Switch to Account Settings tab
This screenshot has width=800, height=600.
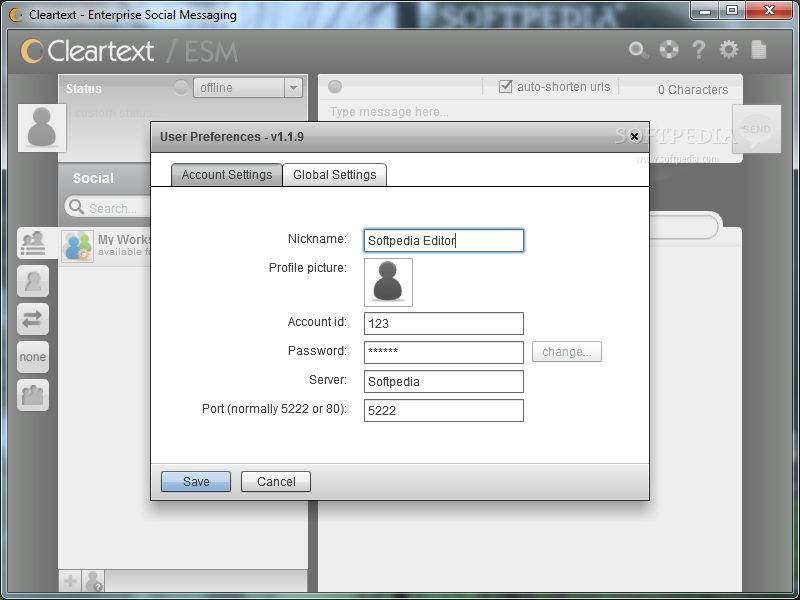coord(227,175)
